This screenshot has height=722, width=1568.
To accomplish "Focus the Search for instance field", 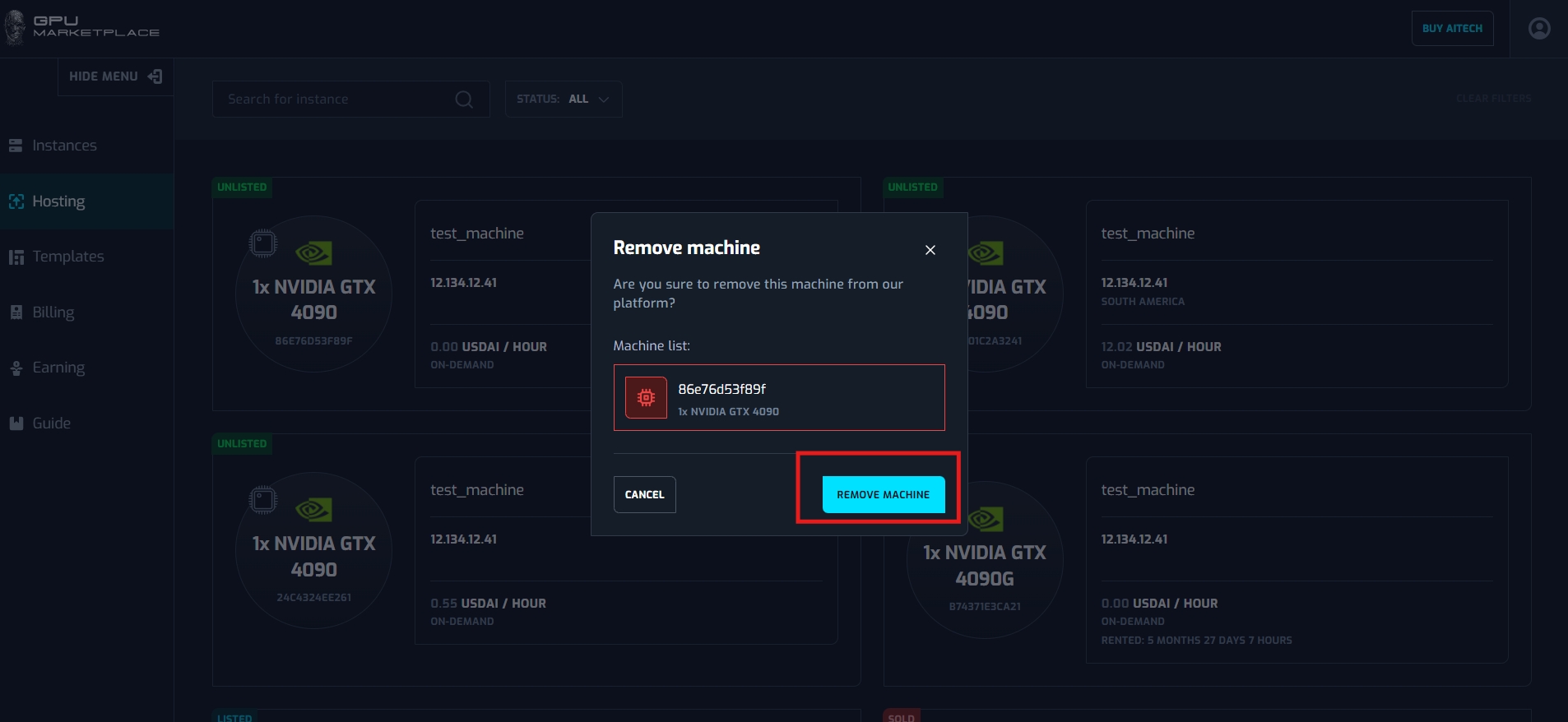I will tap(337, 100).
